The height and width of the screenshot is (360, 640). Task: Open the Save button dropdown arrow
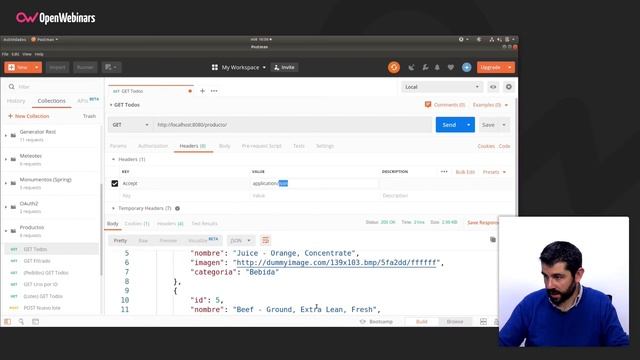click(504, 125)
